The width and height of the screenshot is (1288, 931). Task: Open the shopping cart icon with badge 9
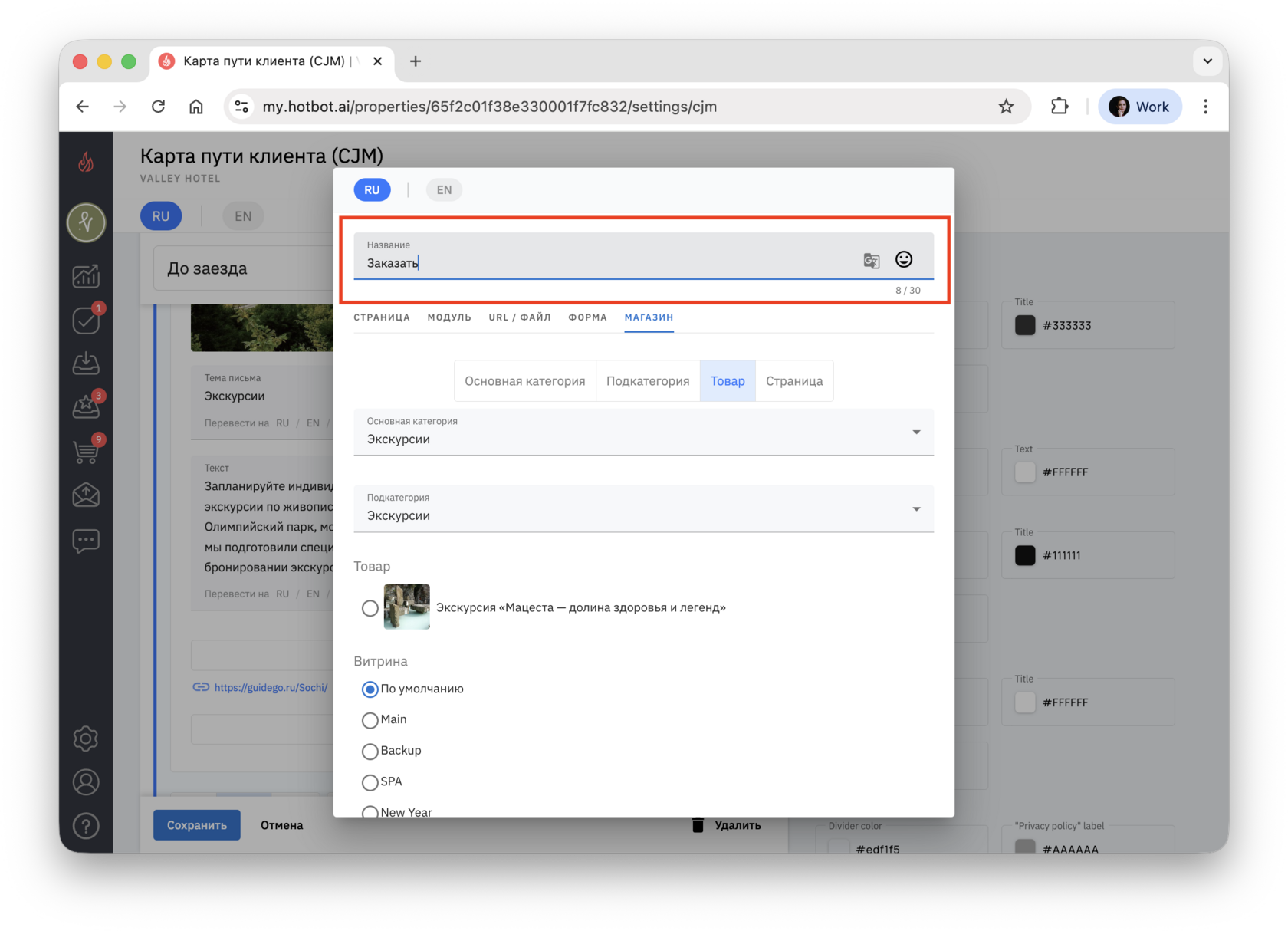tap(86, 451)
